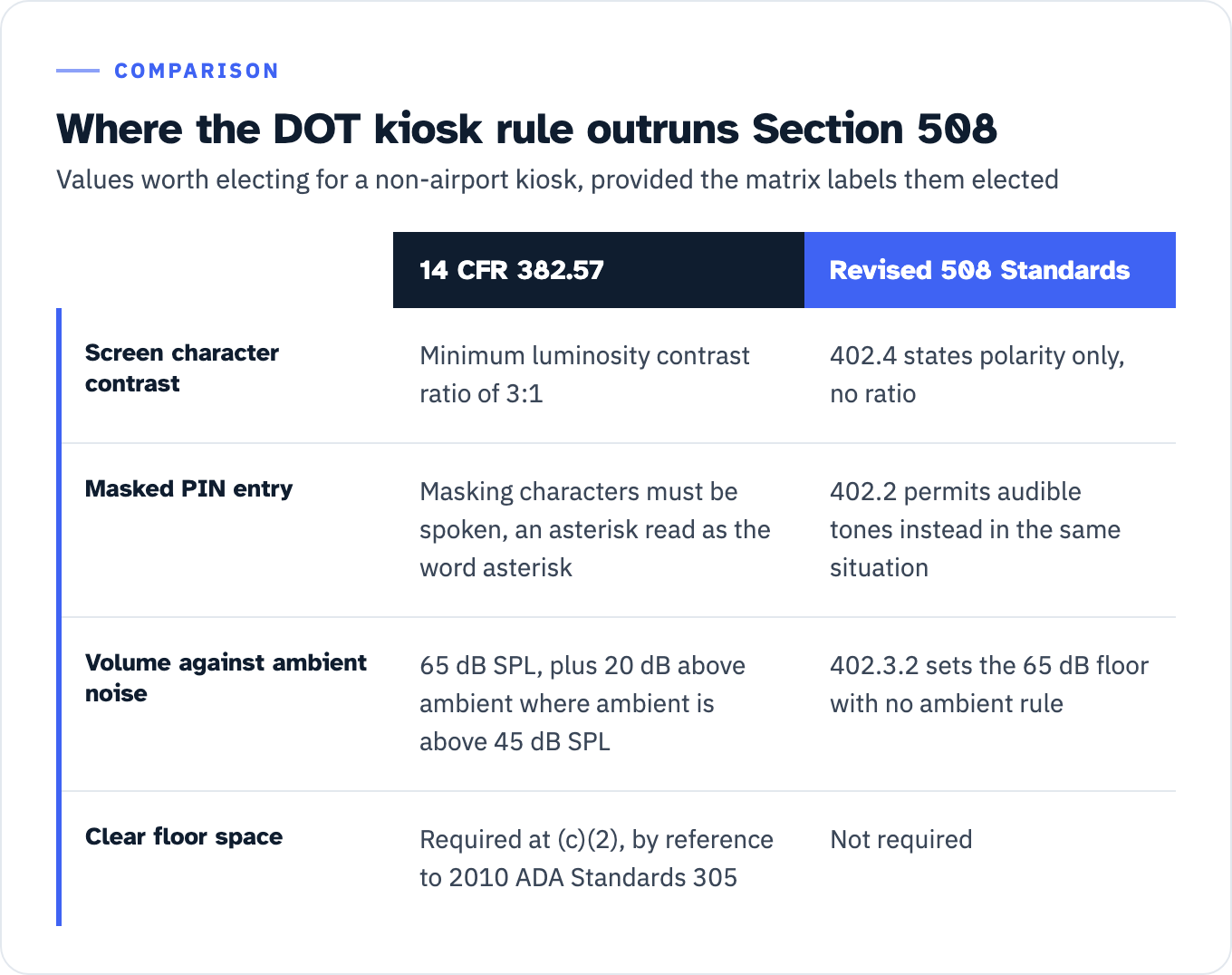Click the minimum luminosity contrast ratio 3:1 cell
The image size is (1232, 975).
pyautogui.click(x=584, y=374)
